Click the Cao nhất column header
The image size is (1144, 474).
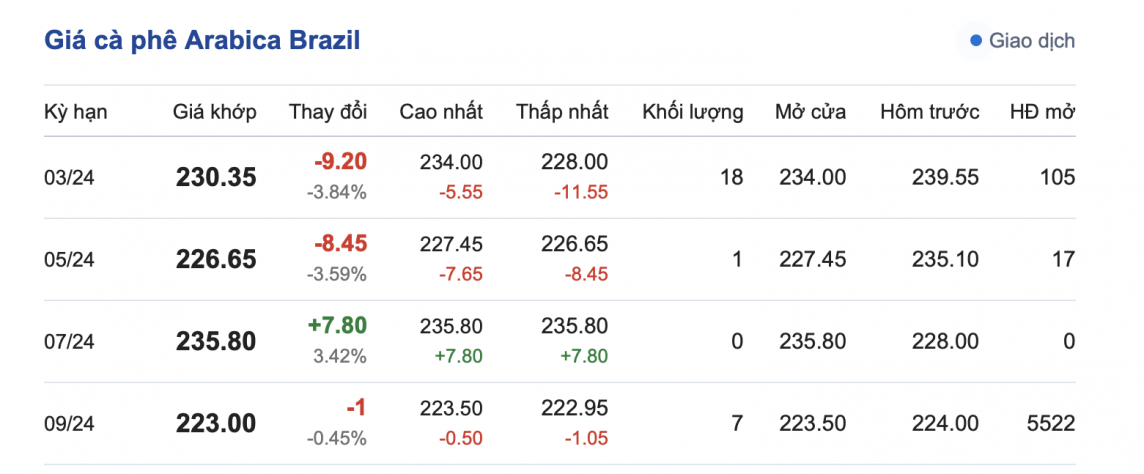pos(441,112)
